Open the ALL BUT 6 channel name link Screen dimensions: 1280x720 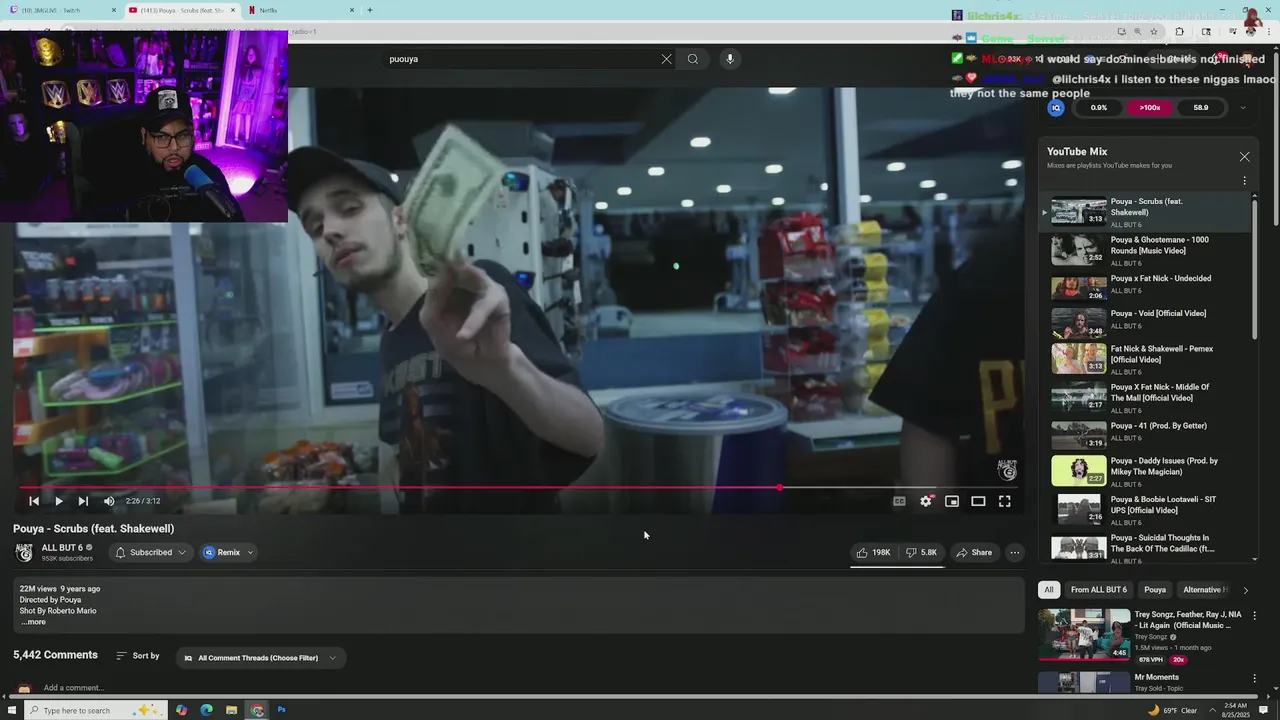click(x=62, y=548)
